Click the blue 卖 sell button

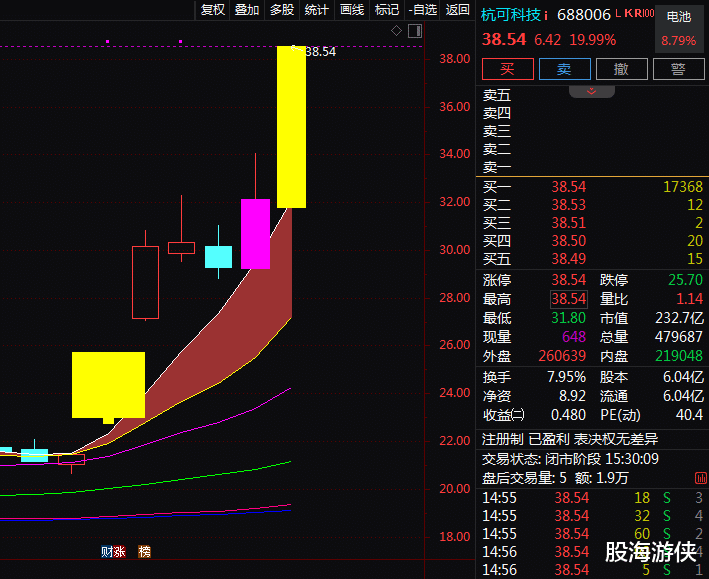click(x=565, y=69)
